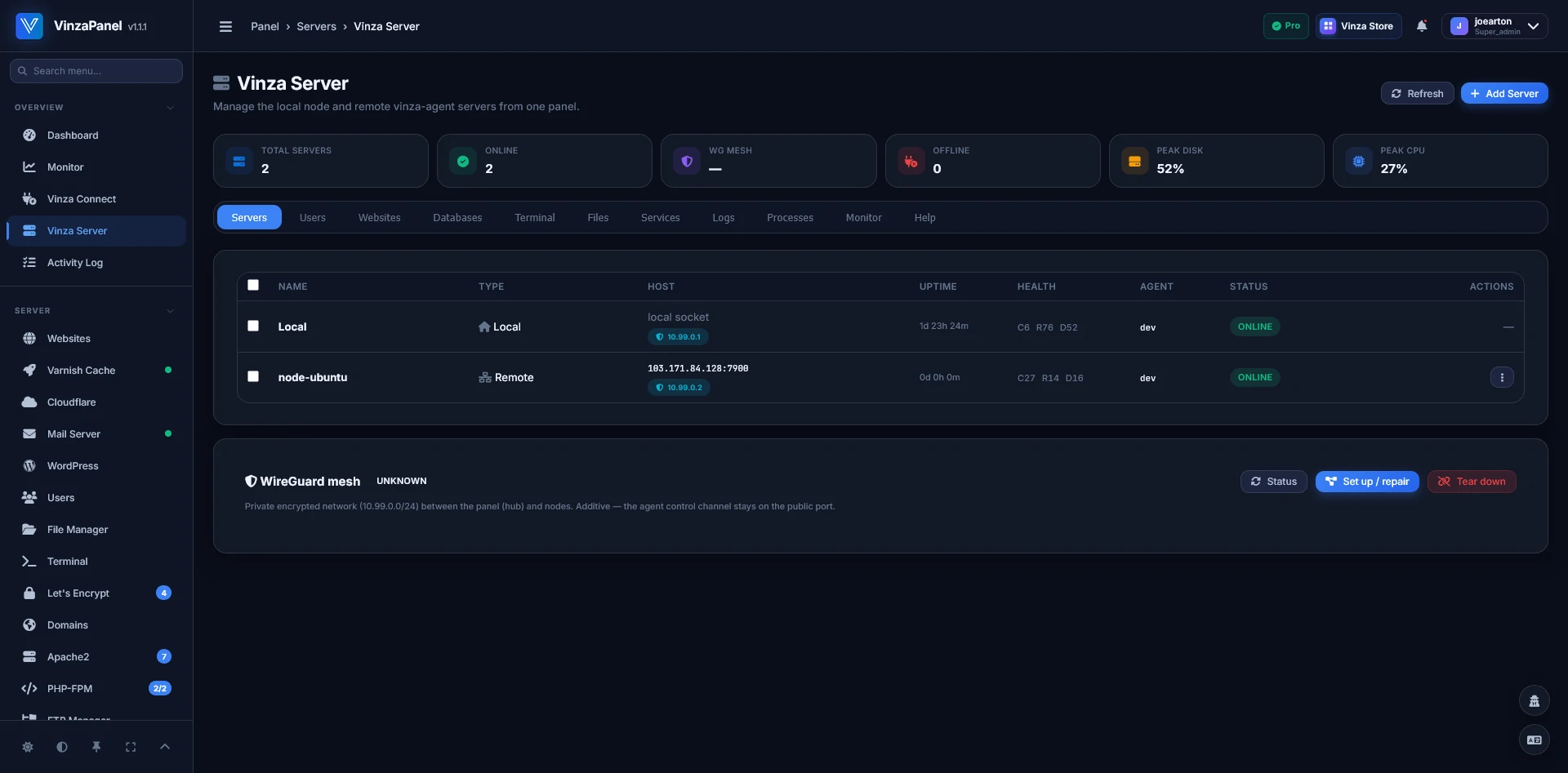This screenshot has height=773, width=1568.
Task: Open the node-ubuntu actions kebab menu
Action: 1502,377
